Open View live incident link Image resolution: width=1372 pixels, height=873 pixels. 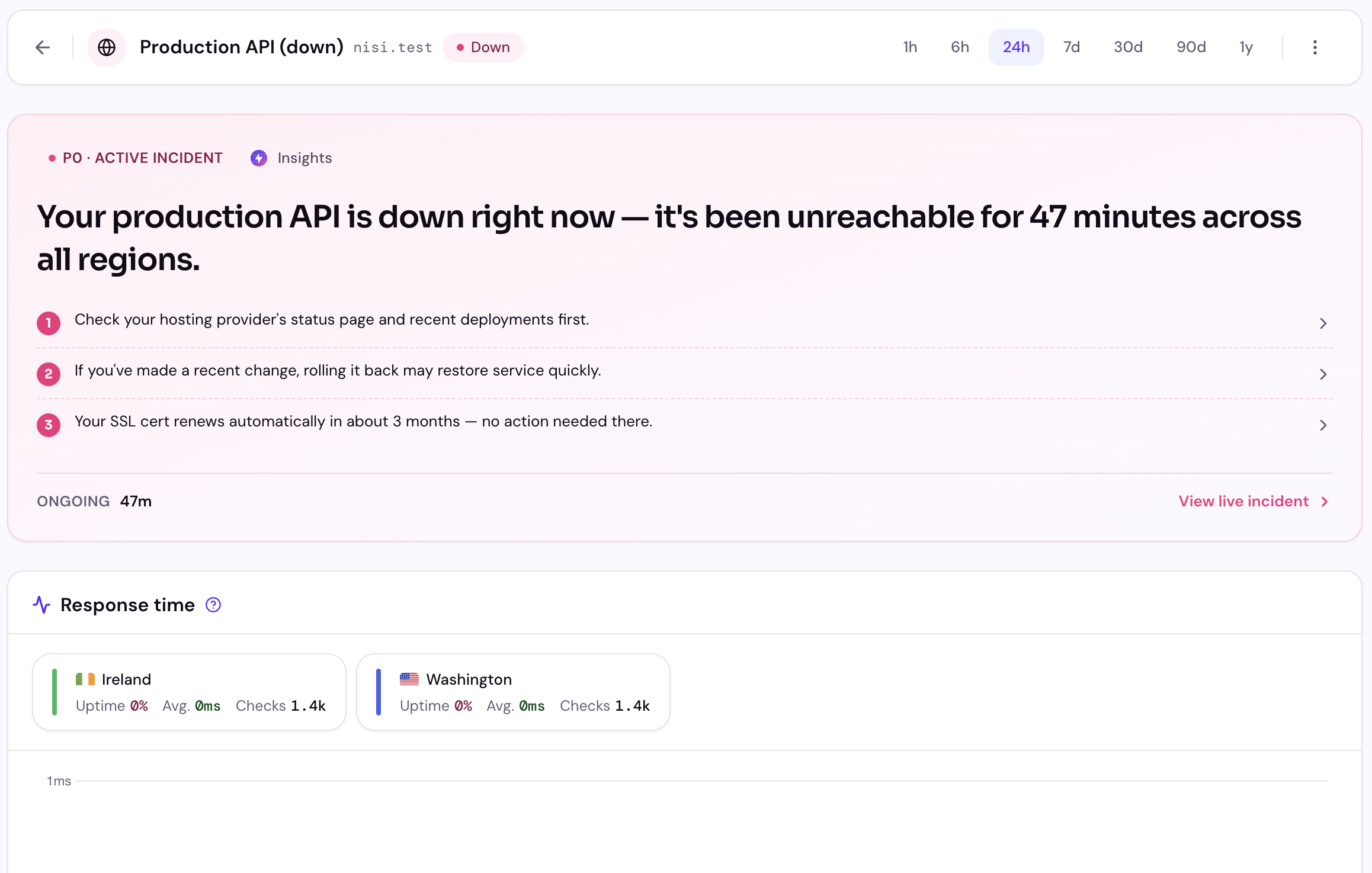[1254, 501]
